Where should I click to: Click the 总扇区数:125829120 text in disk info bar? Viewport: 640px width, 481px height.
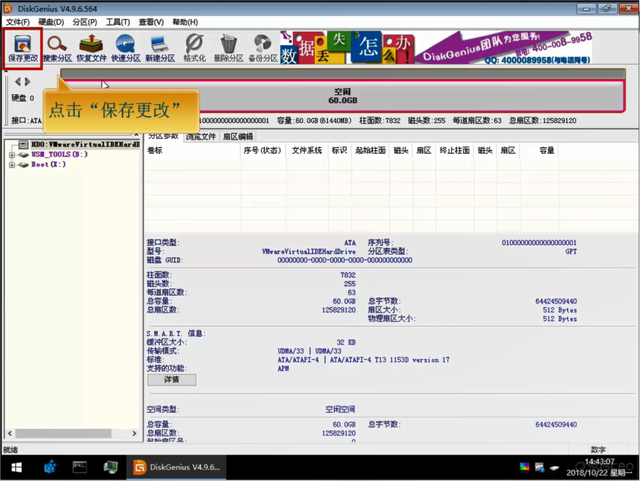coord(542,120)
